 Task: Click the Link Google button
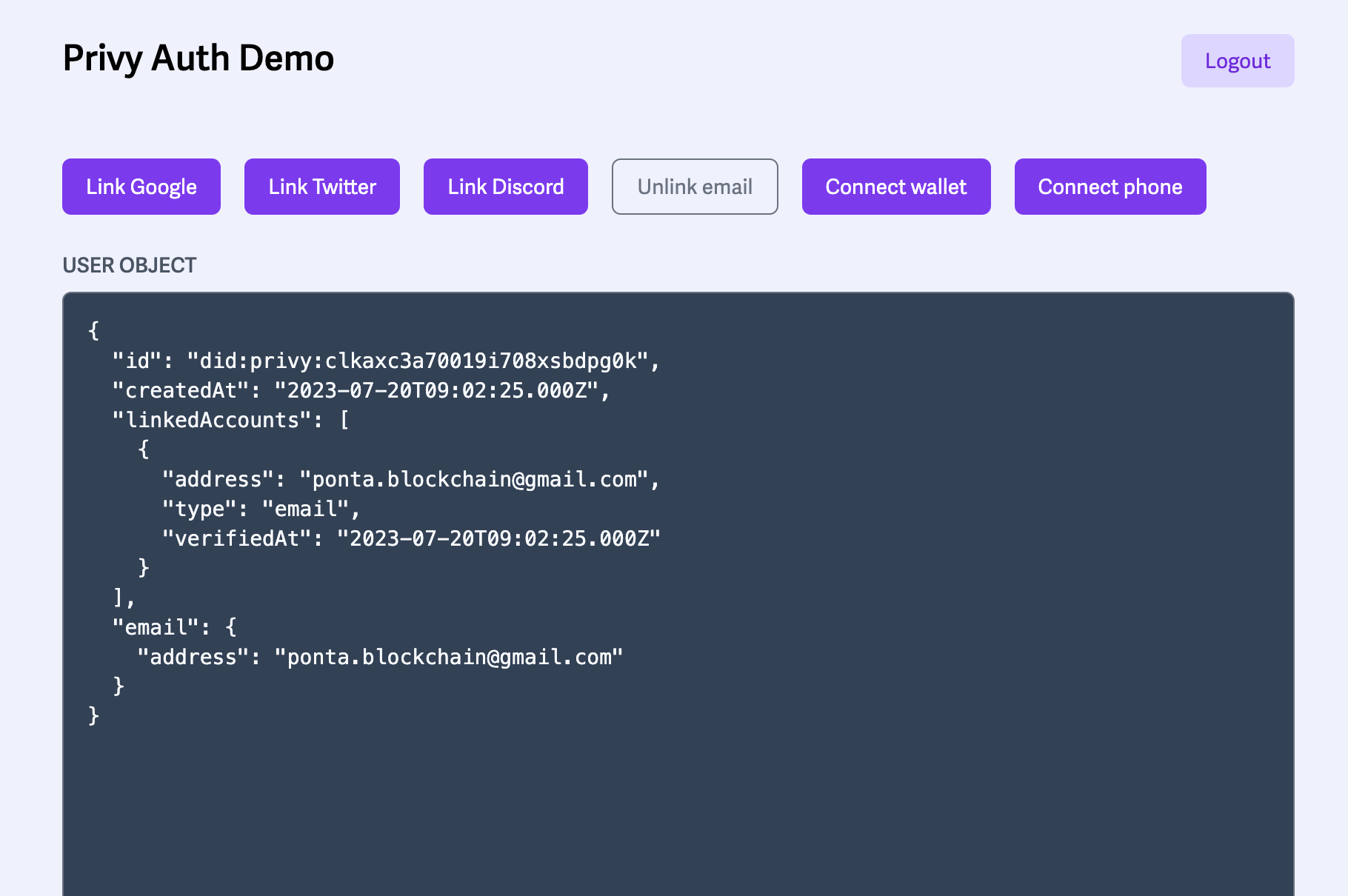point(141,187)
